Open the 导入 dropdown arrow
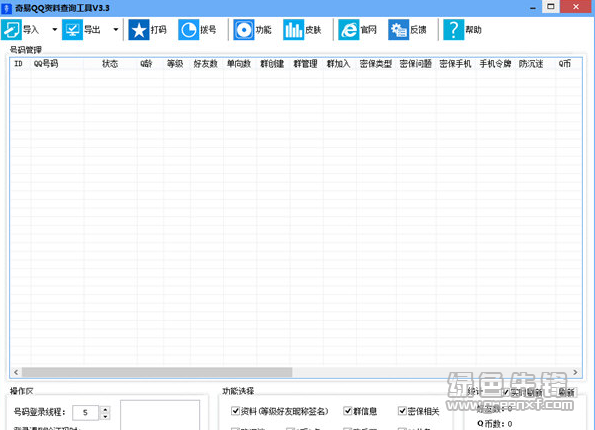Screen dimensions: 595x430 pos(55,30)
